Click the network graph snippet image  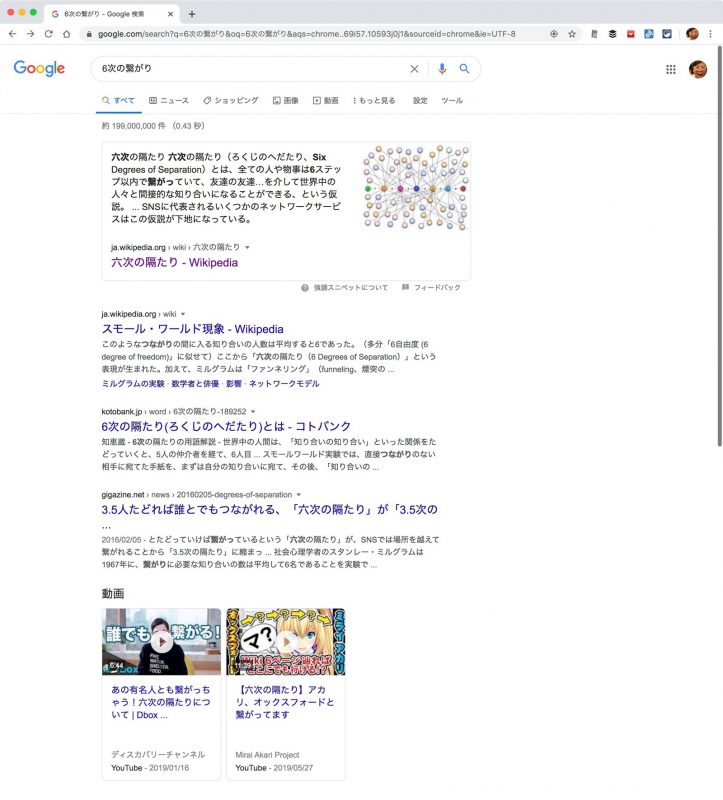(x=416, y=187)
